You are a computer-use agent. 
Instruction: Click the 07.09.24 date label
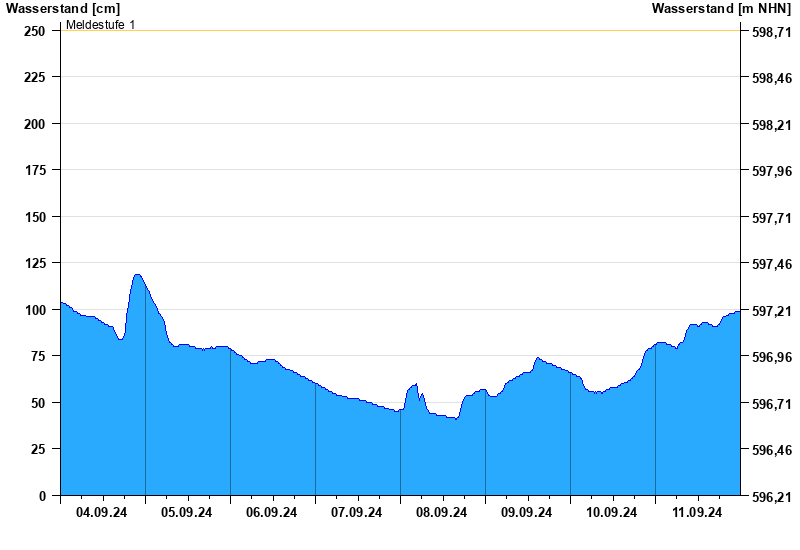pyautogui.click(x=357, y=513)
